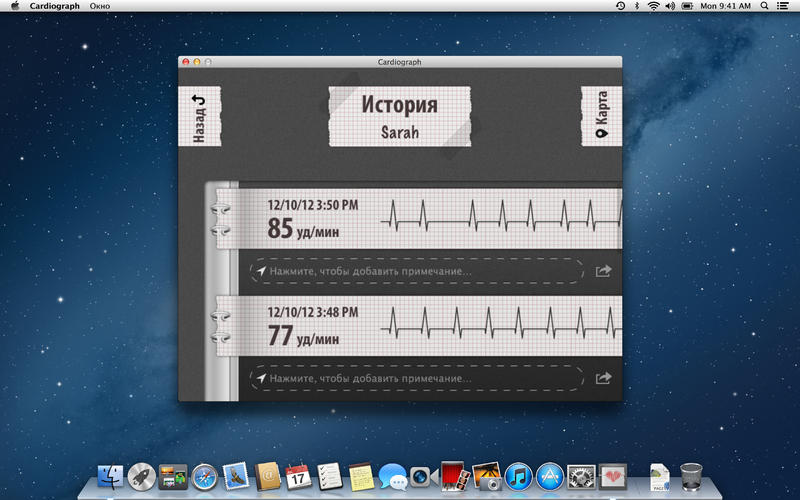Open Finder from the dock

tap(110, 477)
